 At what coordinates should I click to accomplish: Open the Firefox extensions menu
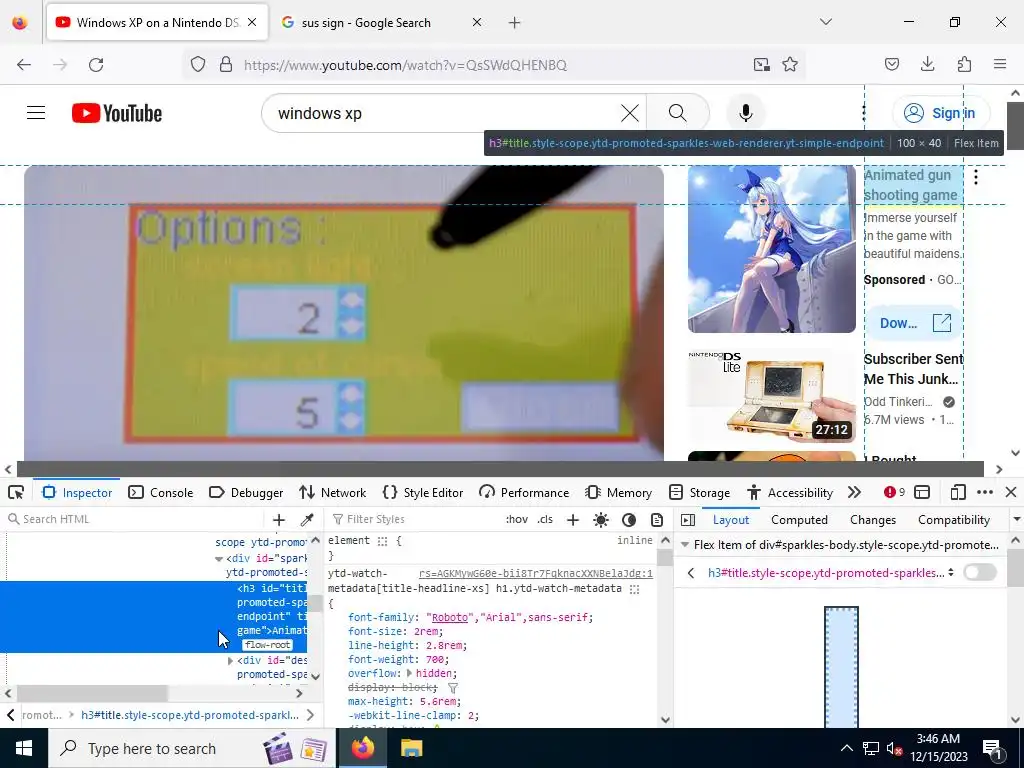click(x=964, y=64)
